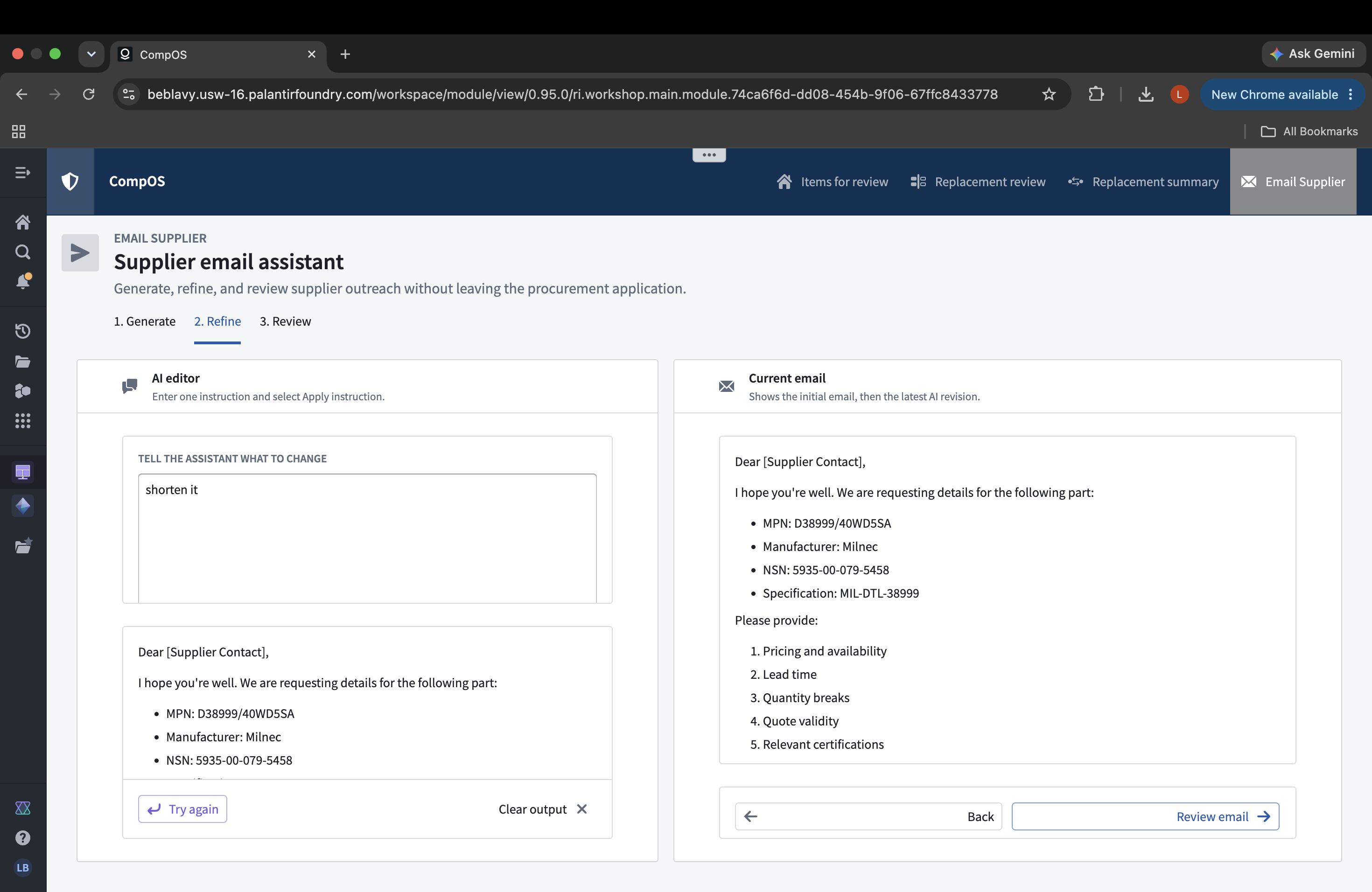
Task: Go to Foundry home in sidebar
Action: [x=22, y=222]
